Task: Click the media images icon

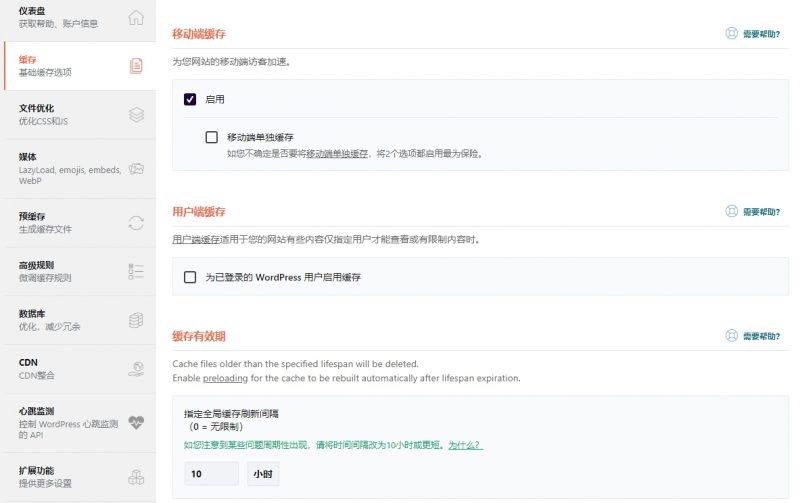Action: pos(136,169)
